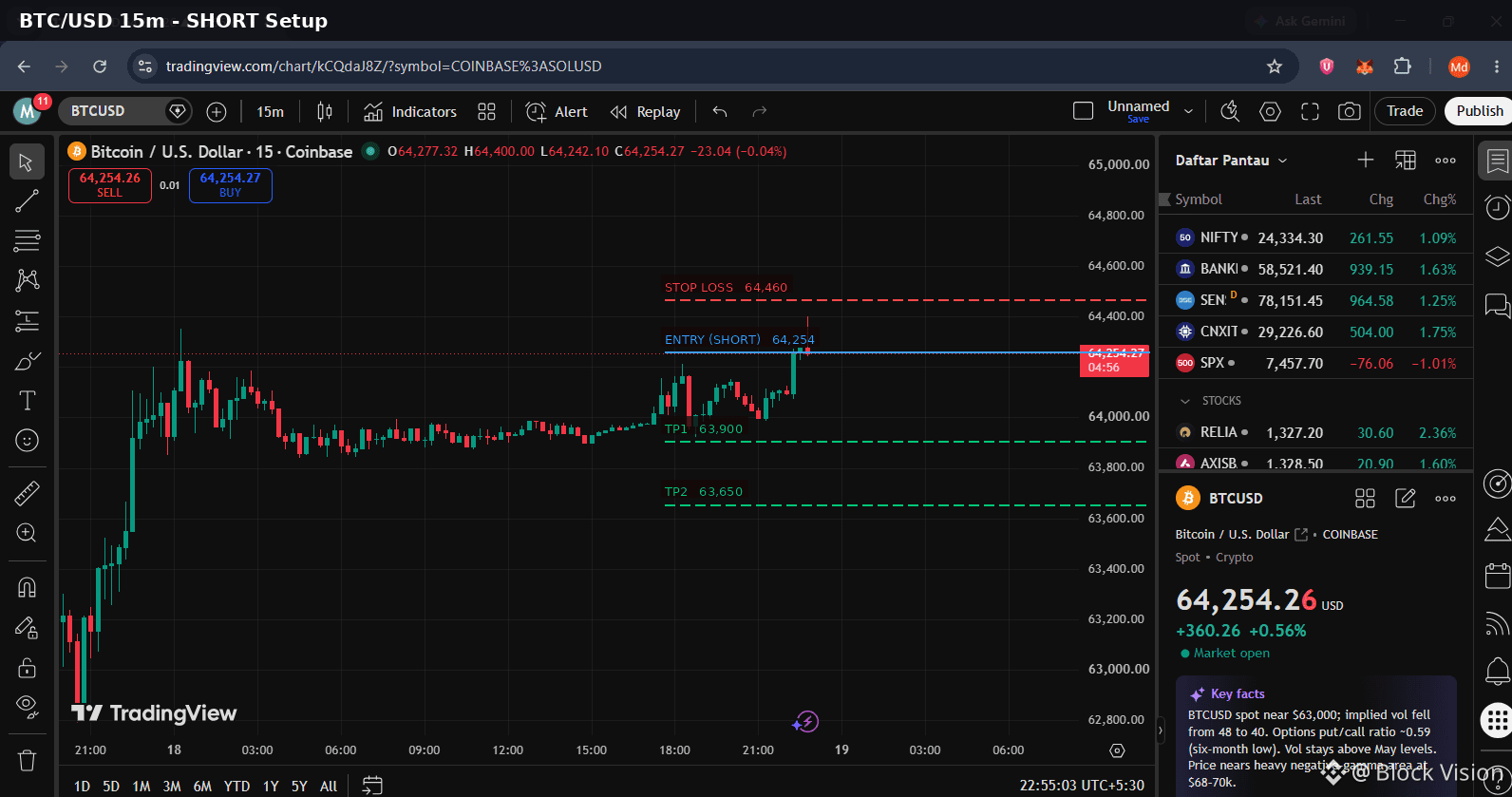Select the cursor arrow tool
This screenshot has height=797, width=1512.
click(x=27, y=162)
